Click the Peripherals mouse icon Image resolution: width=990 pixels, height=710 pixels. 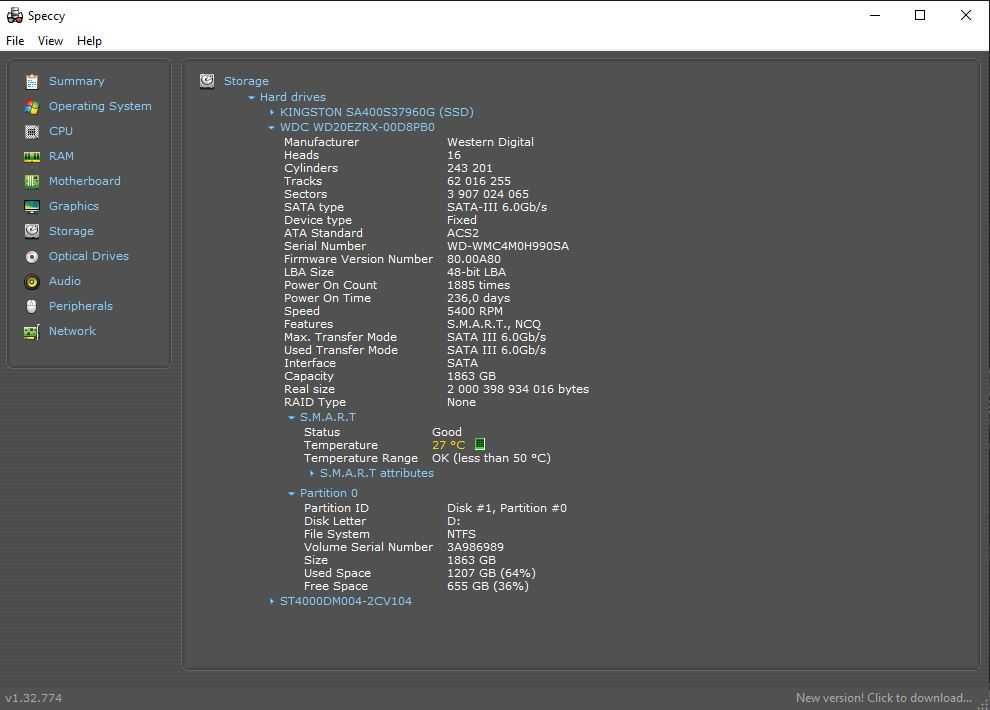32,306
